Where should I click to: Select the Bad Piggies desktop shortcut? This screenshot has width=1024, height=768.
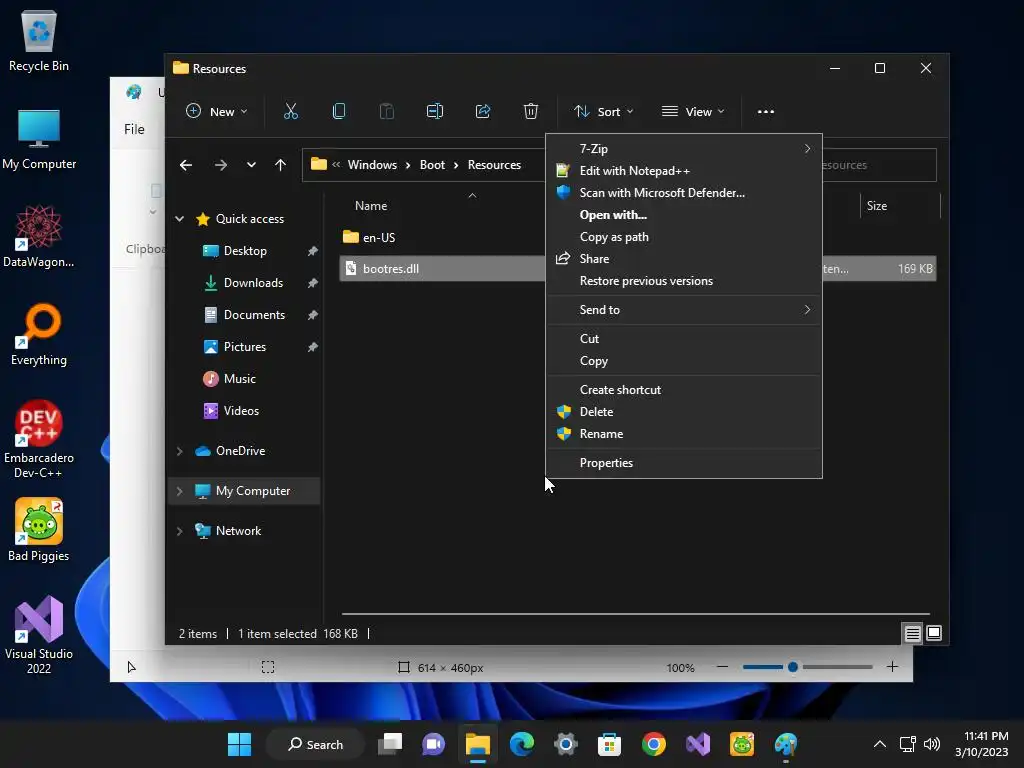[x=39, y=530]
